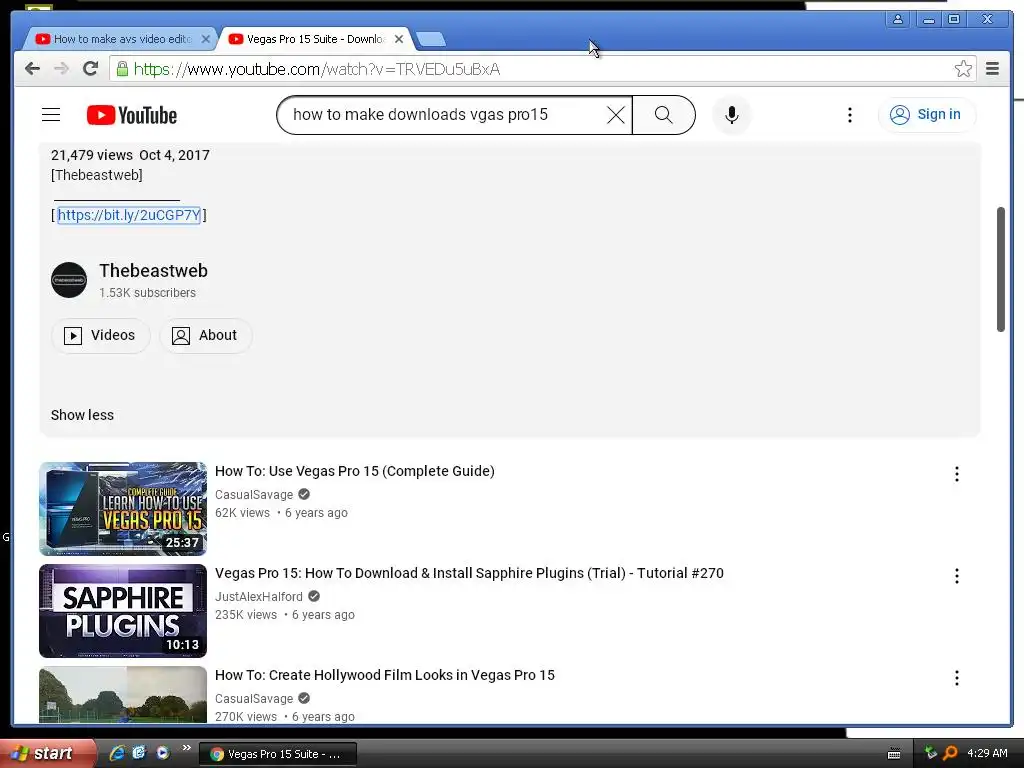
Task: Open the bit.ly/2uCGP7Y link
Action: 129,215
